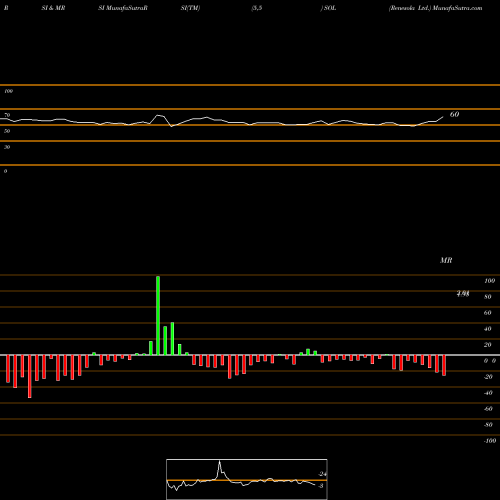Image resolution: width=500 pixels, height=500 pixels.
Task: Click the 'SI & MR' header text
Action: (x=53, y=8)
